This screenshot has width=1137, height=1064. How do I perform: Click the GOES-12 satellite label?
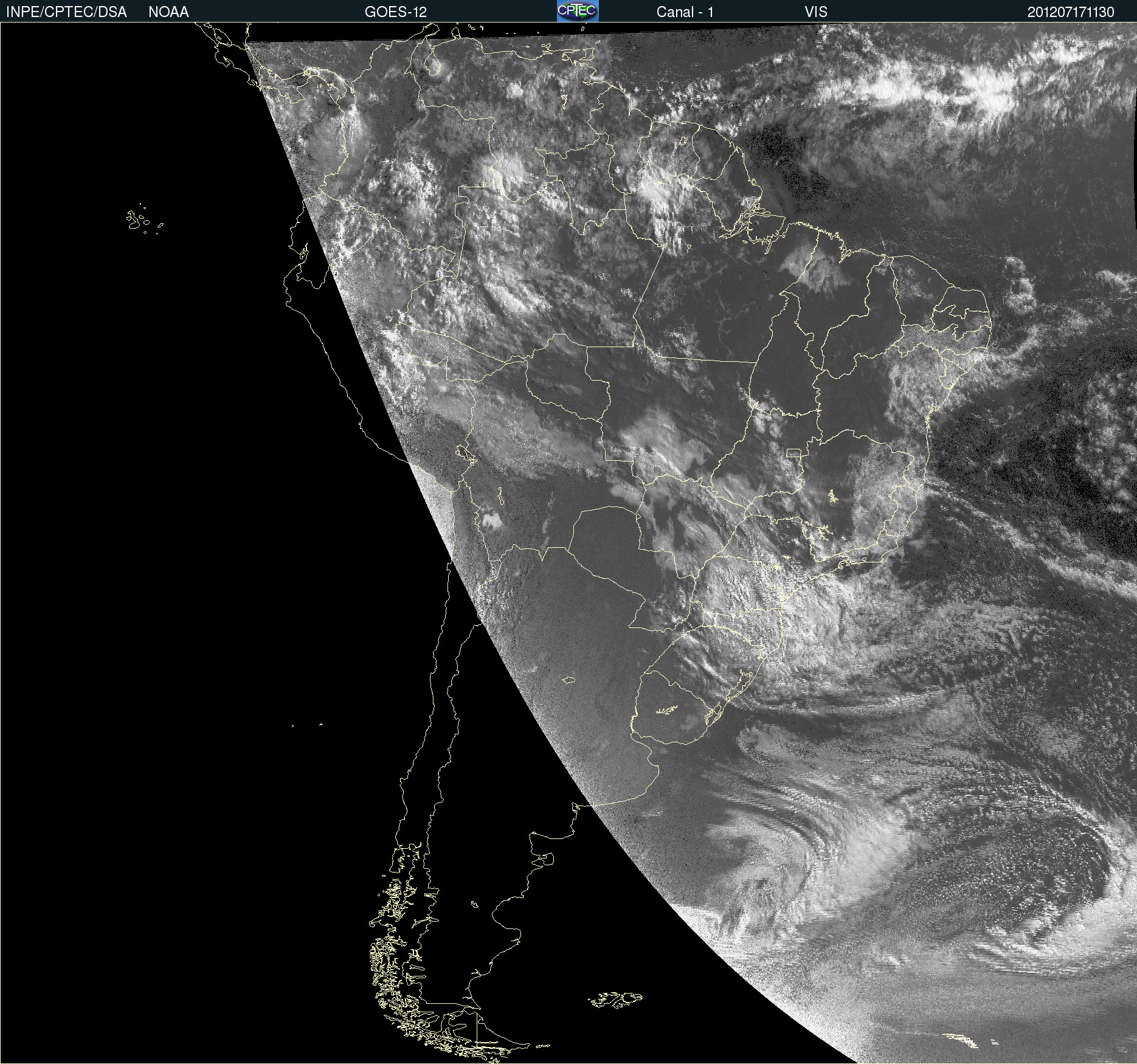[395, 12]
